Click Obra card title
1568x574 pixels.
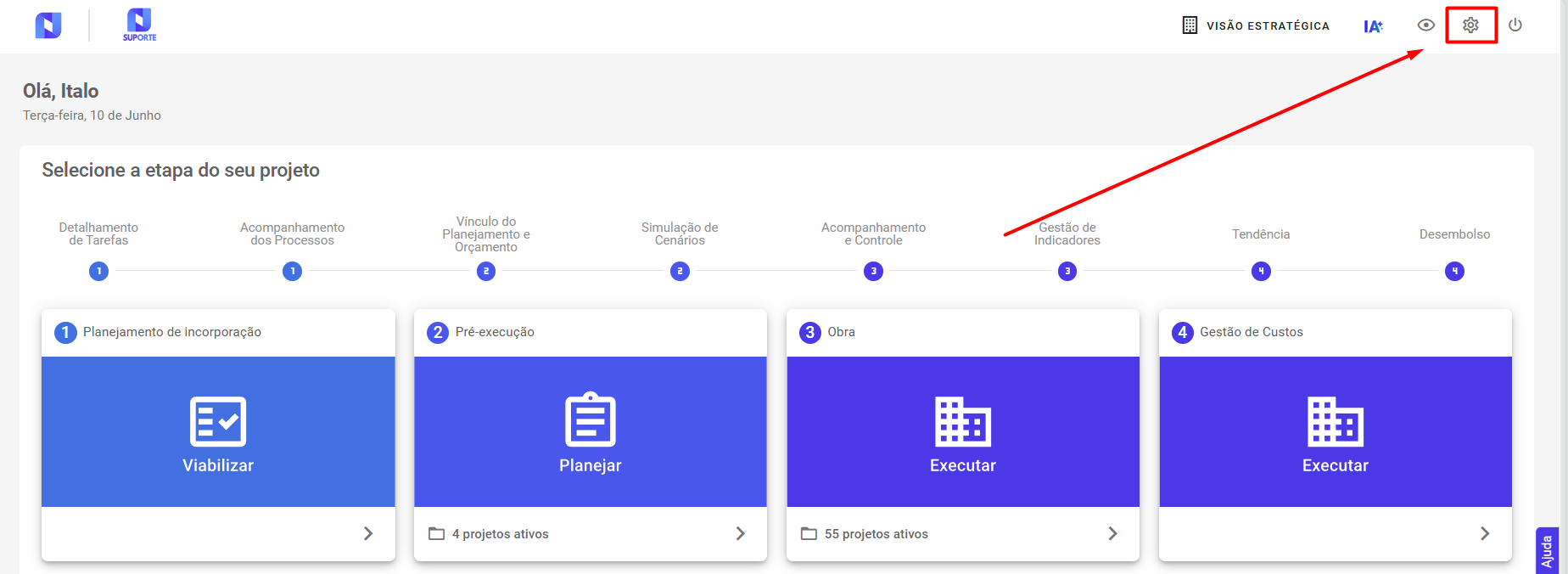tap(842, 332)
